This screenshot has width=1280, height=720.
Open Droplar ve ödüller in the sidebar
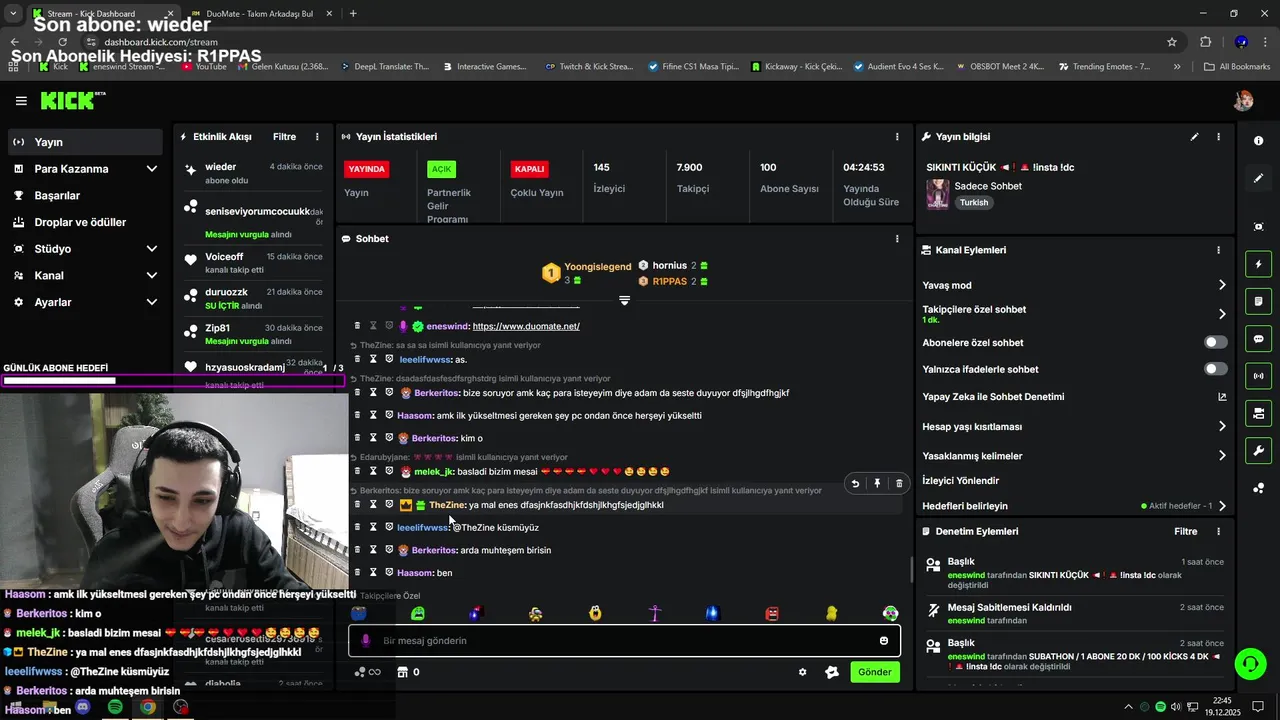point(82,222)
